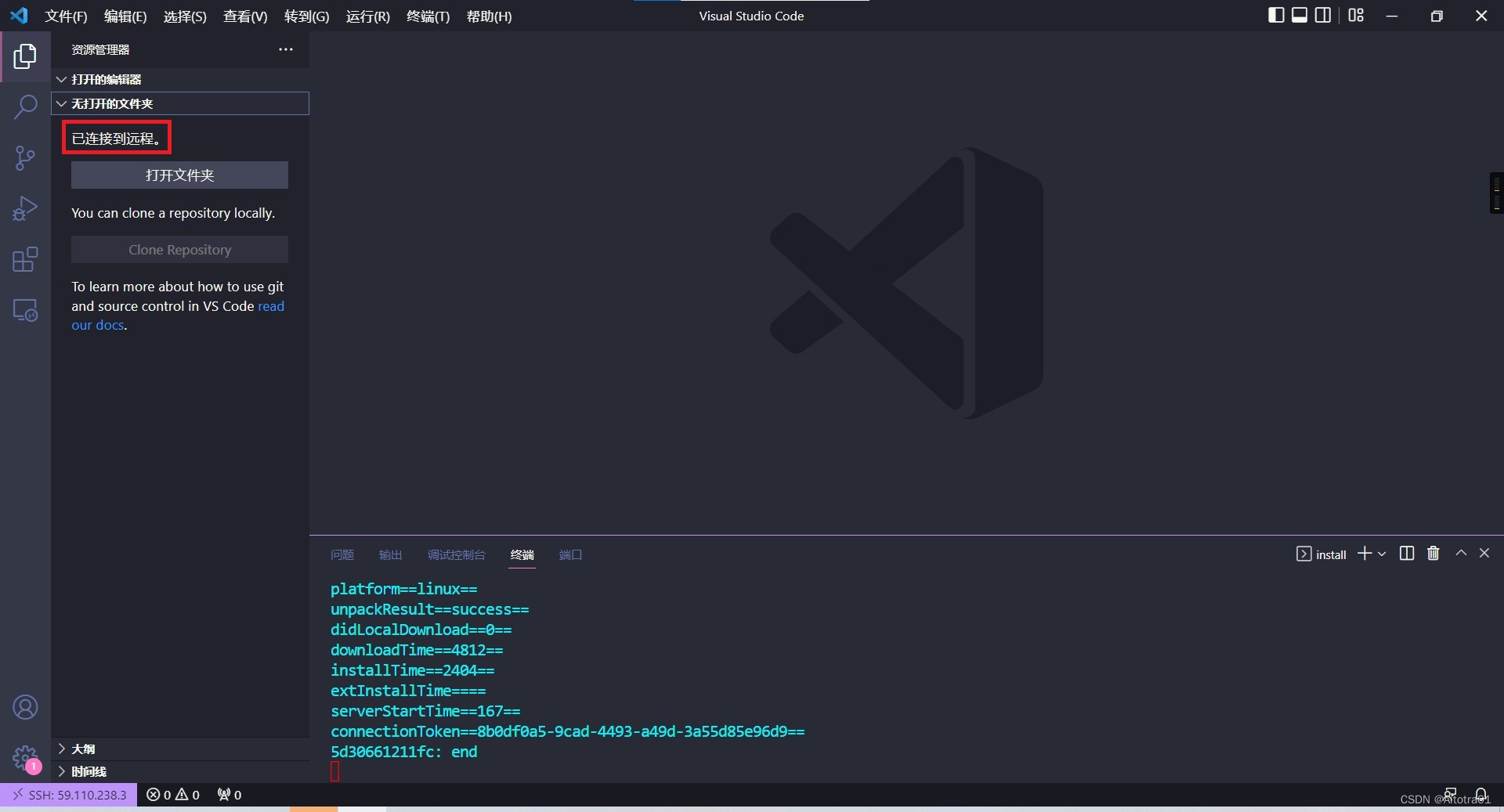The height and width of the screenshot is (812, 1504).
Task: Collapse the 打开的编辑器 section
Action: [180, 79]
